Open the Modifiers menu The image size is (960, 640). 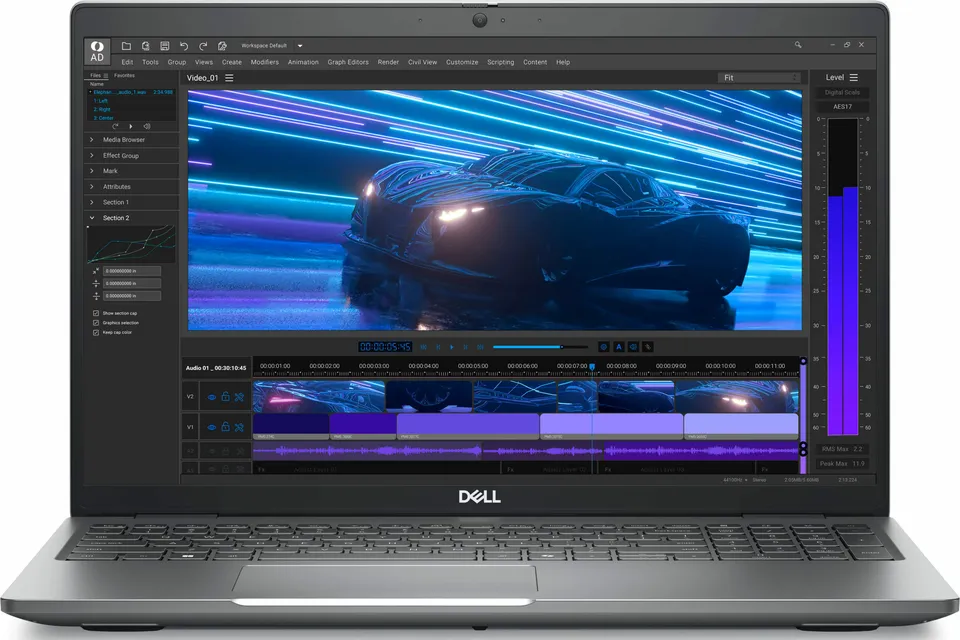pos(264,62)
